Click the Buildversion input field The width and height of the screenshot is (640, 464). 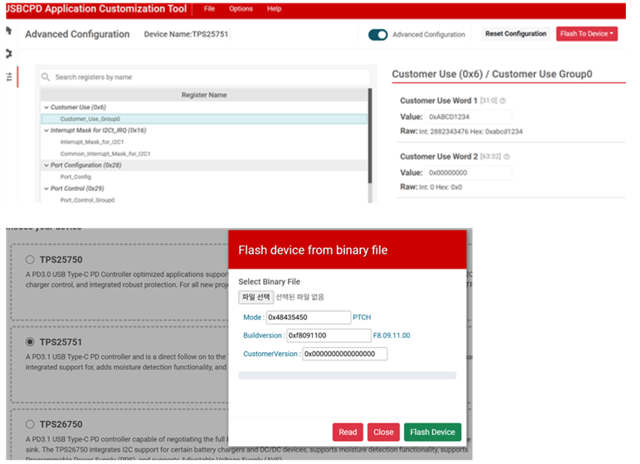point(329,335)
